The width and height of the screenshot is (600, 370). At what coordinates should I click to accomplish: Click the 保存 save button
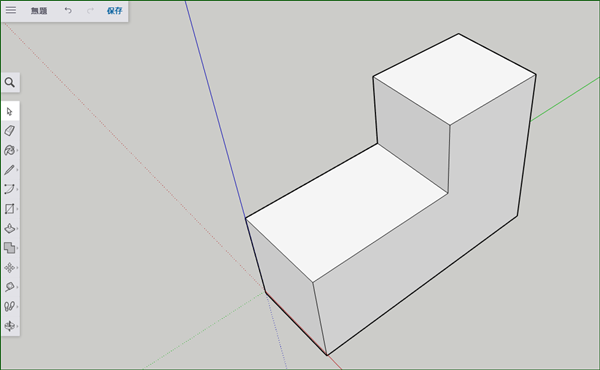coord(114,11)
